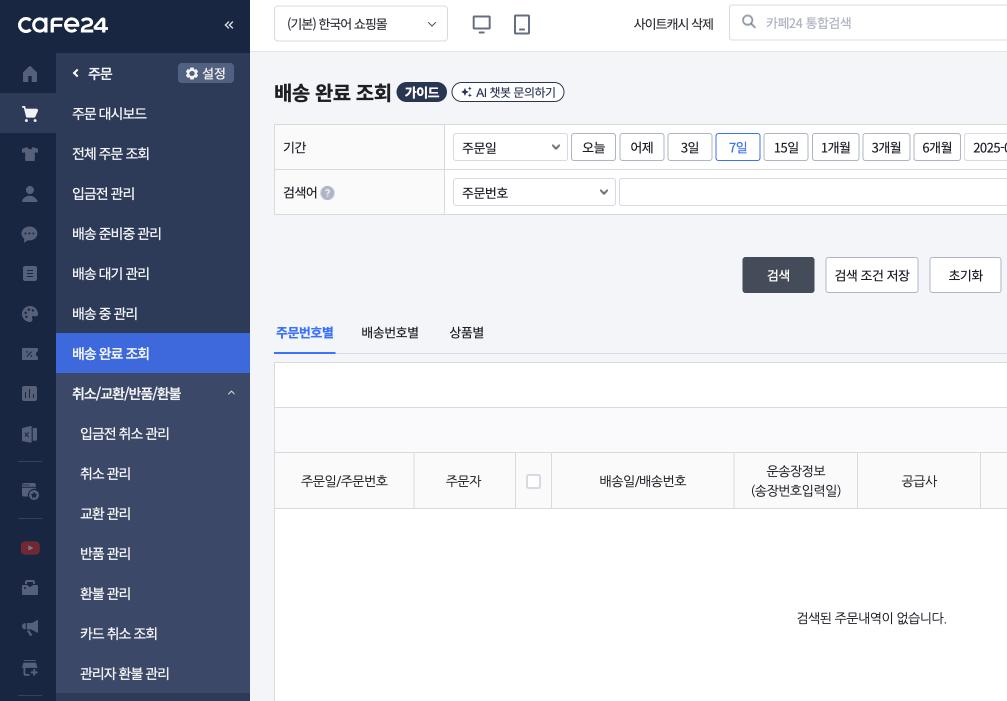
Task: Switch to PC desktop preview icon
Action: point(481,24)
